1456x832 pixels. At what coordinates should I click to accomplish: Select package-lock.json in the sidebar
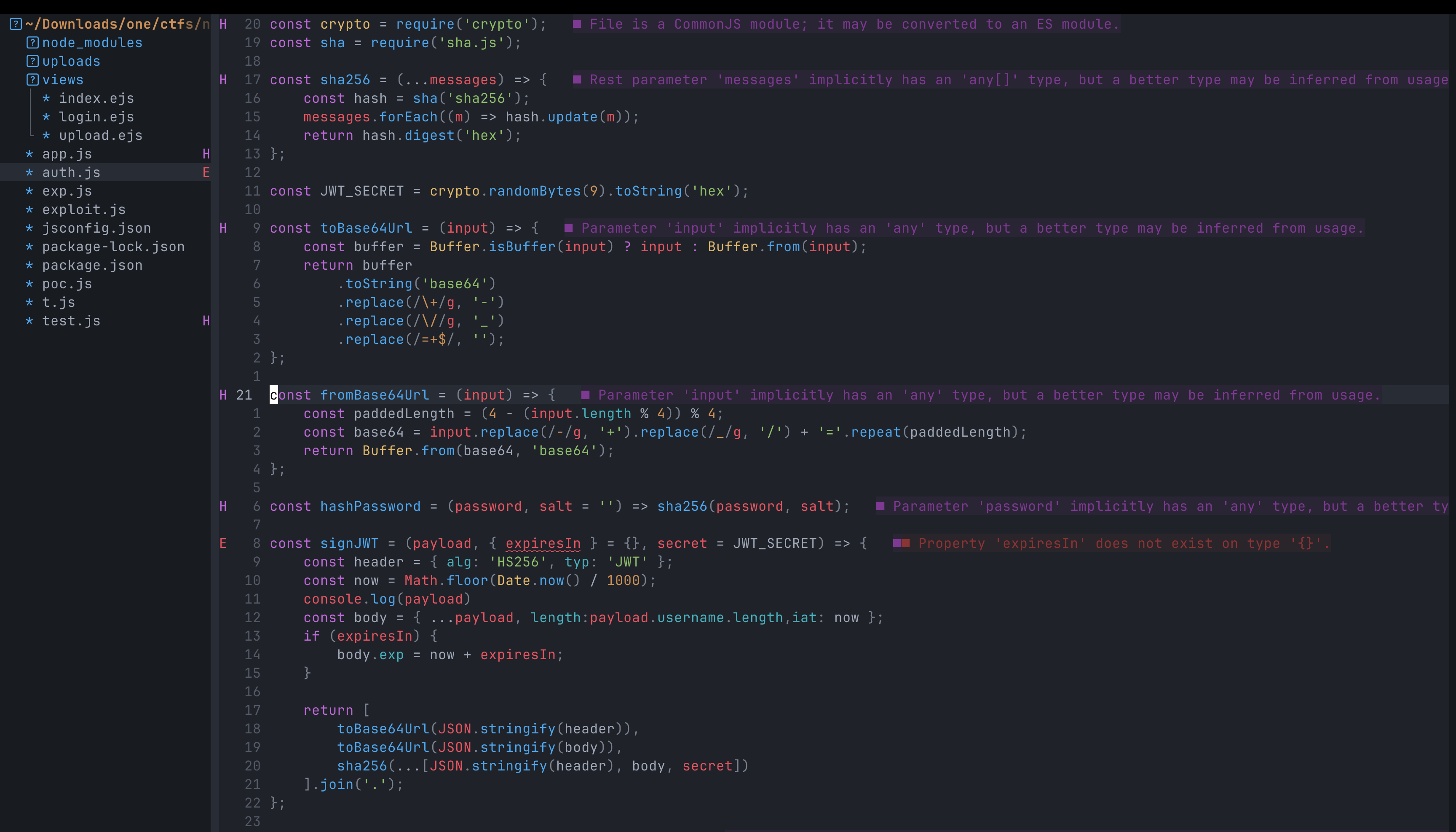tap(113, 246)
